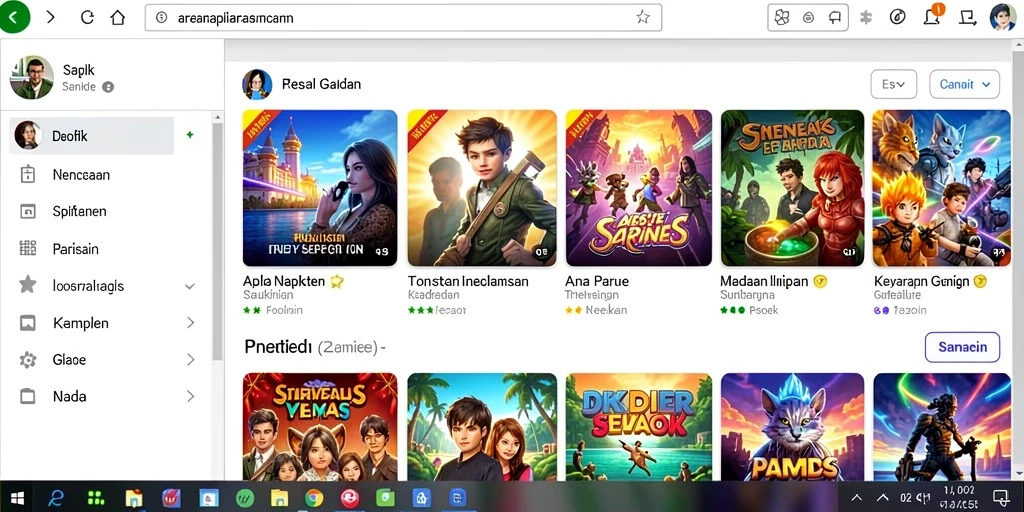Open the Es dropdown
Viewport: 1024px width, 512px height.
click(x=893, y=84)
